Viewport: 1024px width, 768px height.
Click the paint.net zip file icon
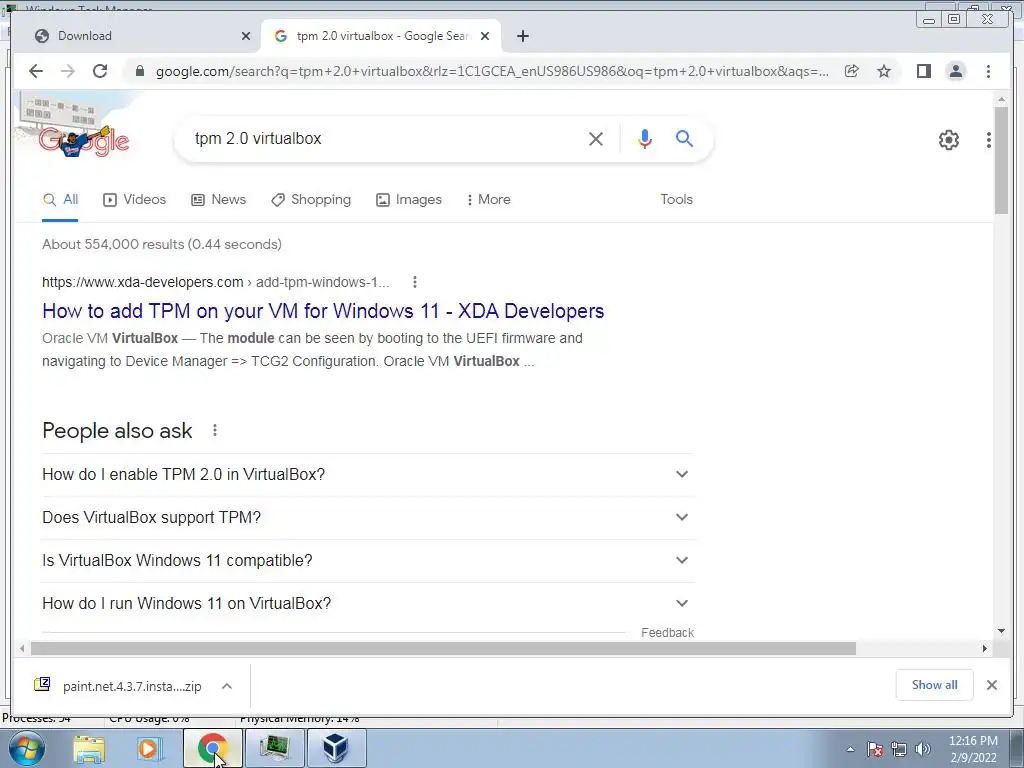[42, 684]
